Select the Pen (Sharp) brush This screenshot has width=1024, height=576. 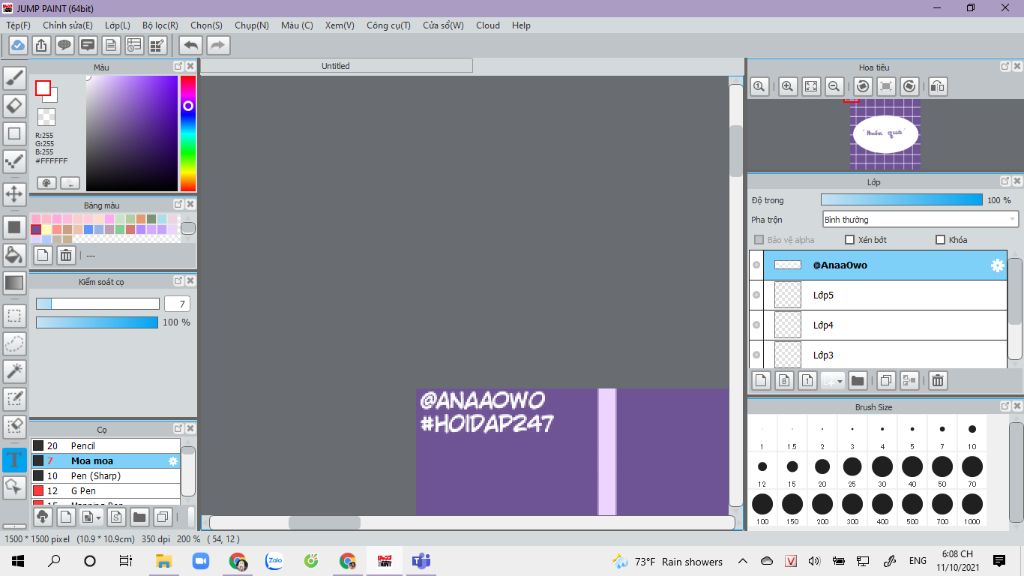(x=106, y=476)
